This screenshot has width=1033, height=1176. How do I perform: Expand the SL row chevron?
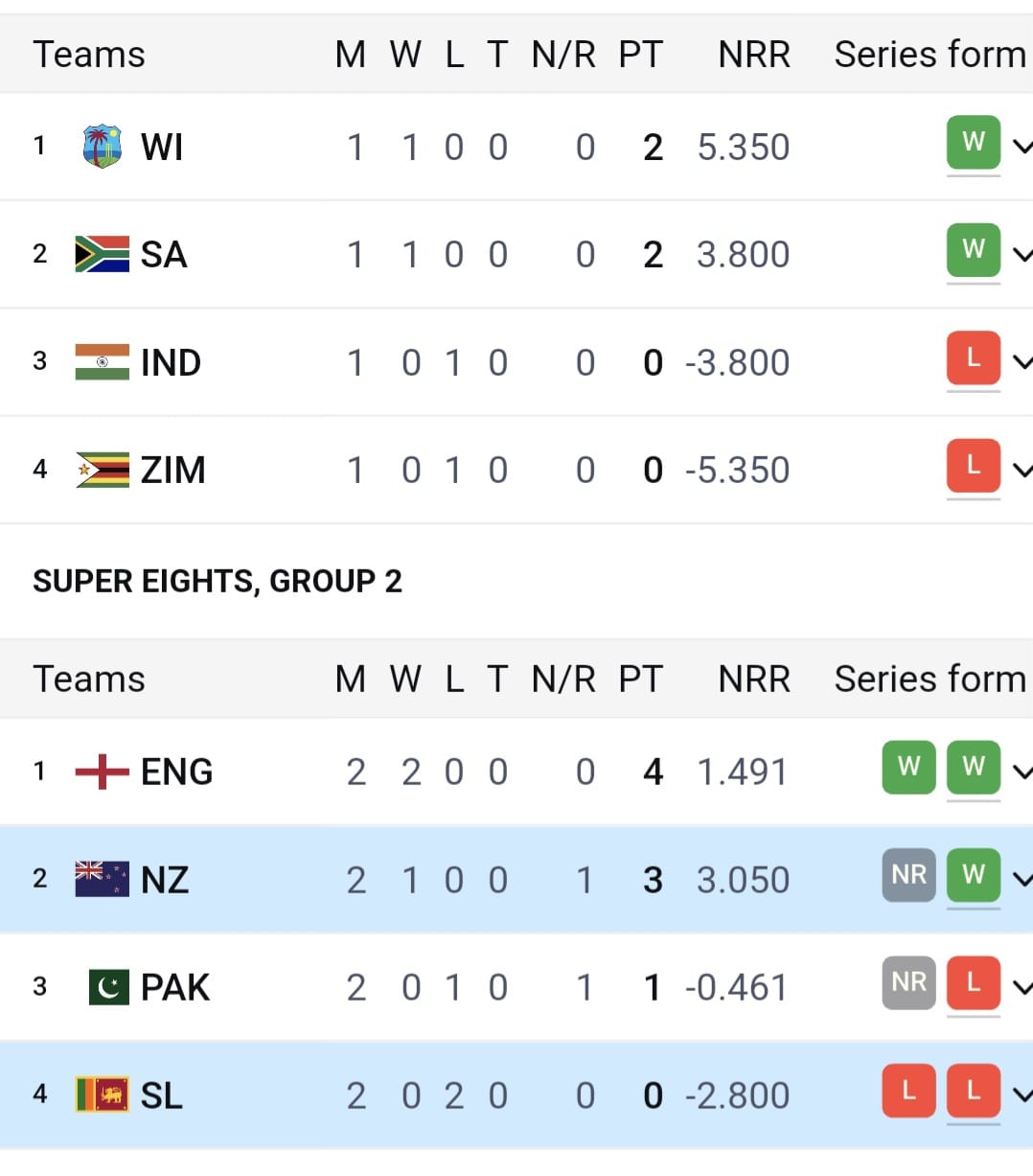click(x=1022, y=1095)
